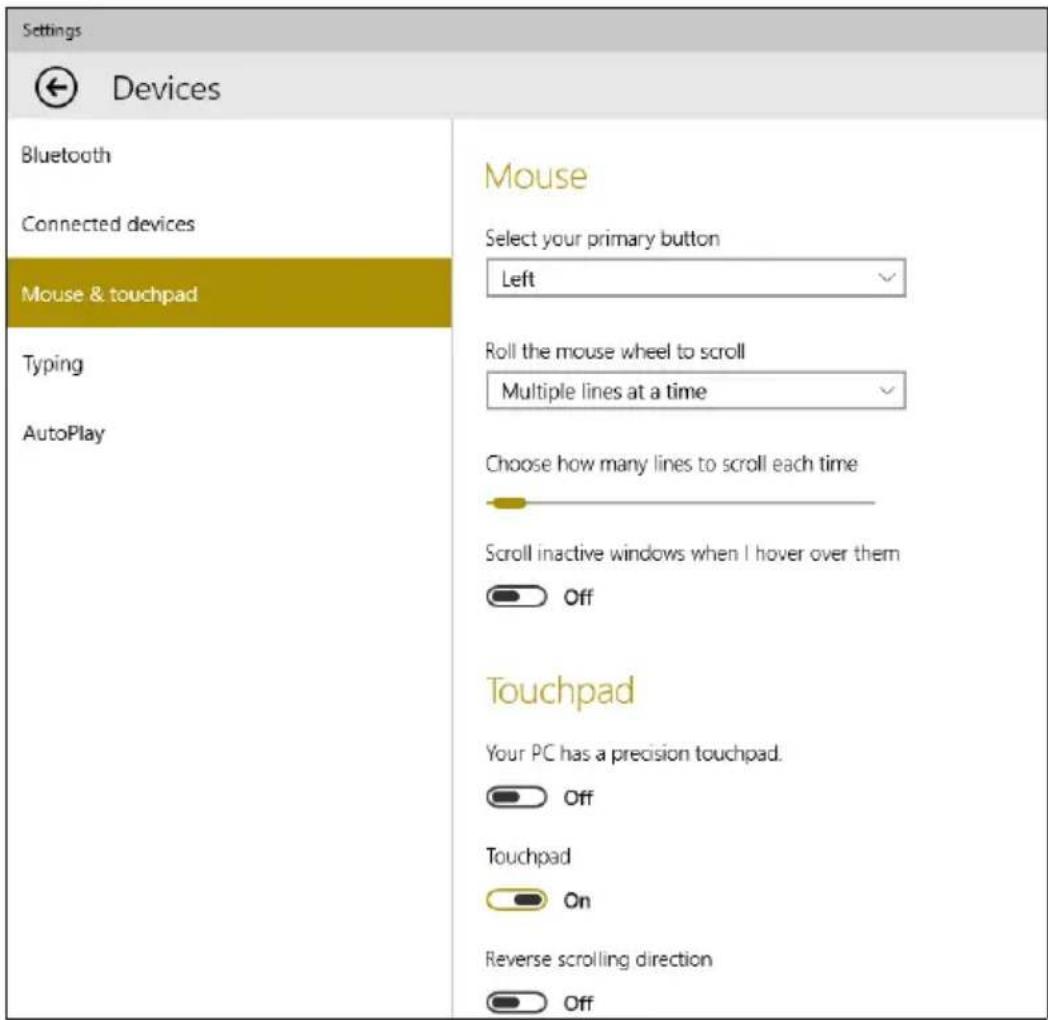The height and width of the screenshot is (1020, 1048).
Task: Open AutoPlay settings
Action: tap(63, 433)
